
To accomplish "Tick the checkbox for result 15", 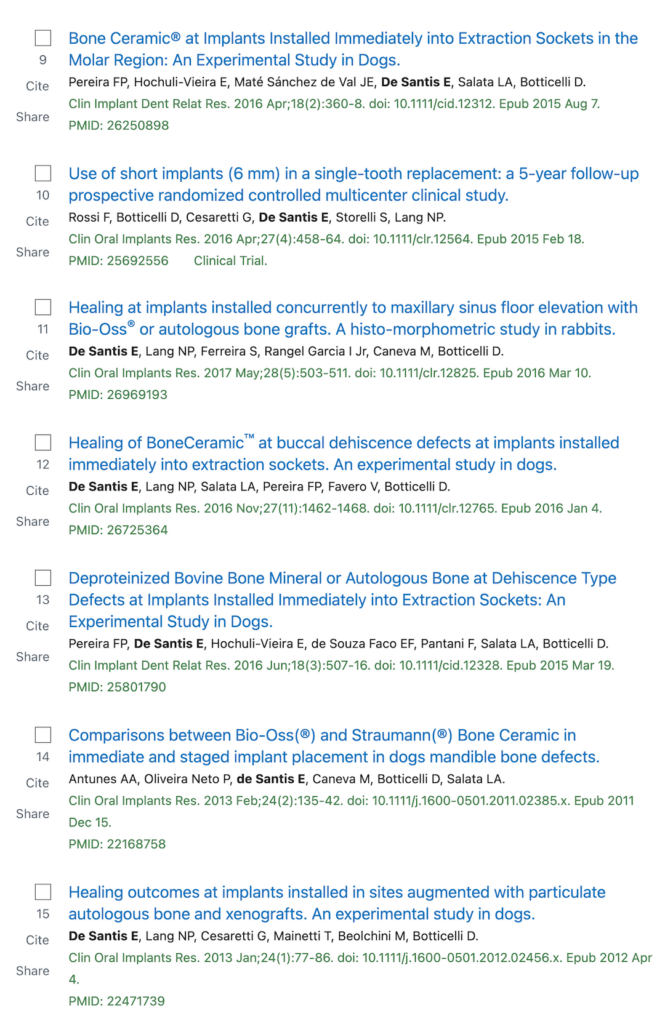I will [x=43, y=891].
